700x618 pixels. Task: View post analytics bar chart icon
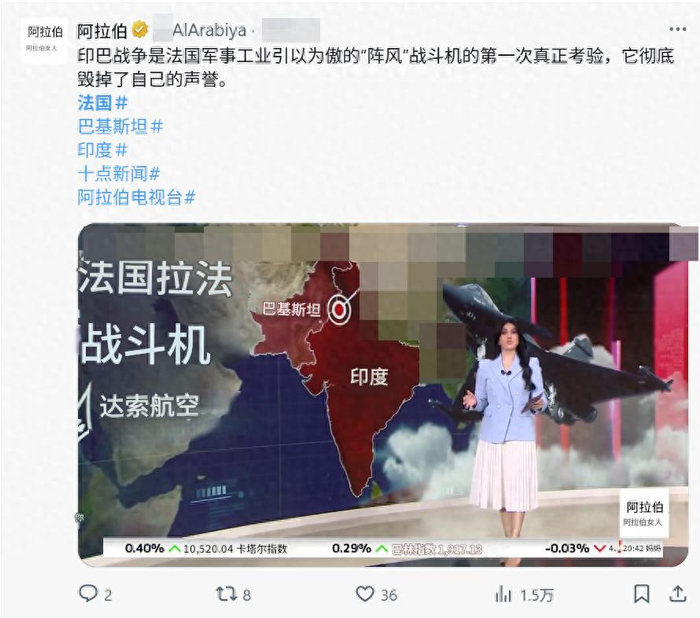tap(503, 594)
